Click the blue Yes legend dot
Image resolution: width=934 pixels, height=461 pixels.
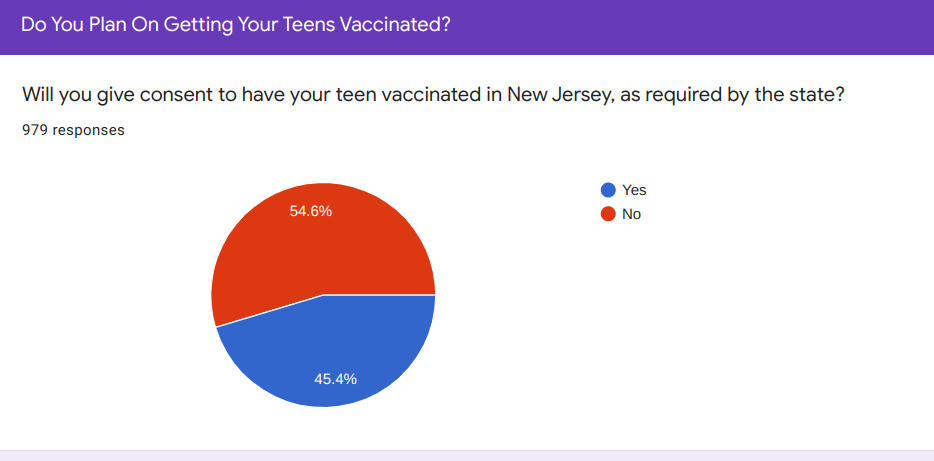click(608, 190)
